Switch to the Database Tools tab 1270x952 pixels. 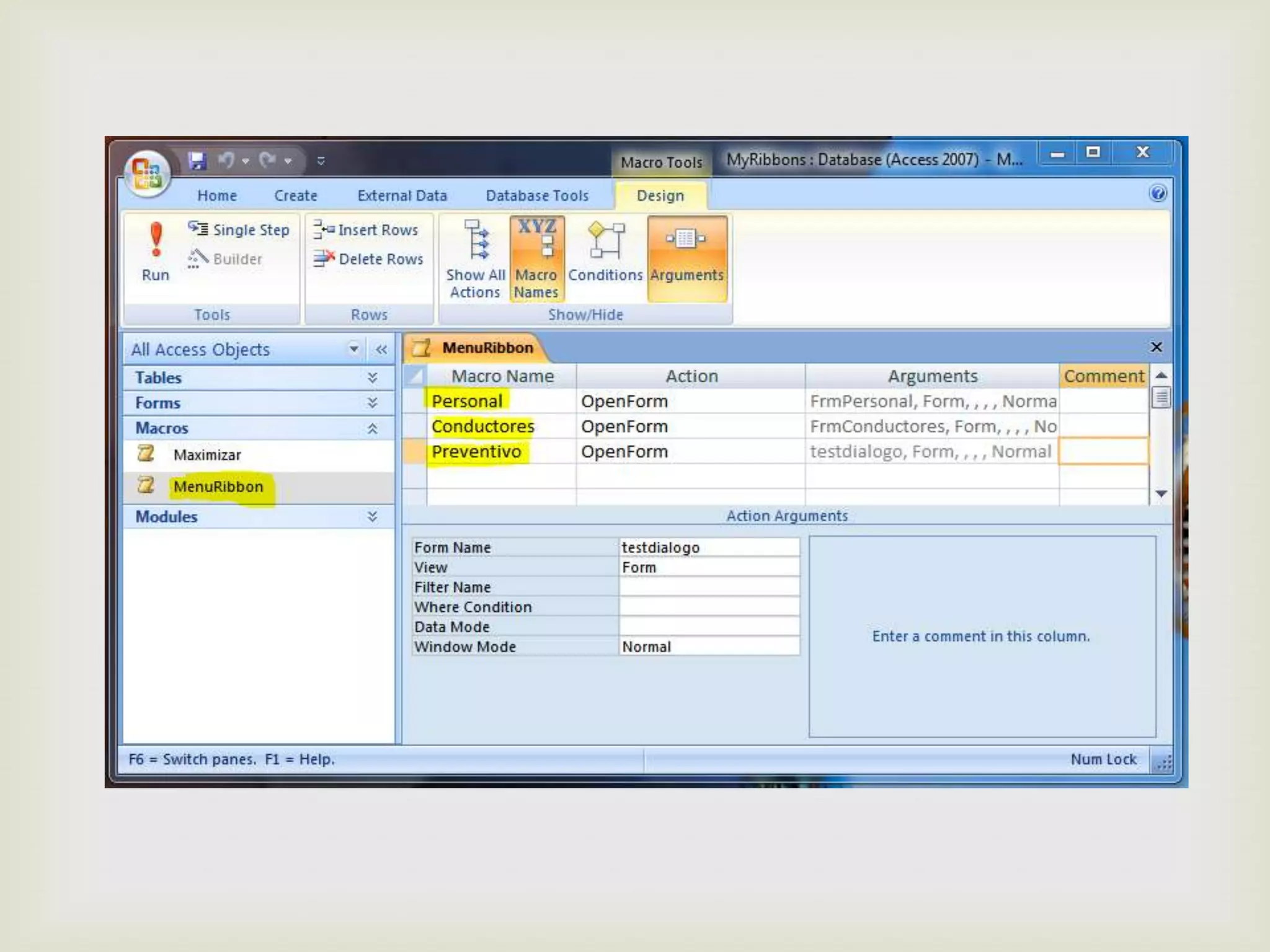point(537,196)
